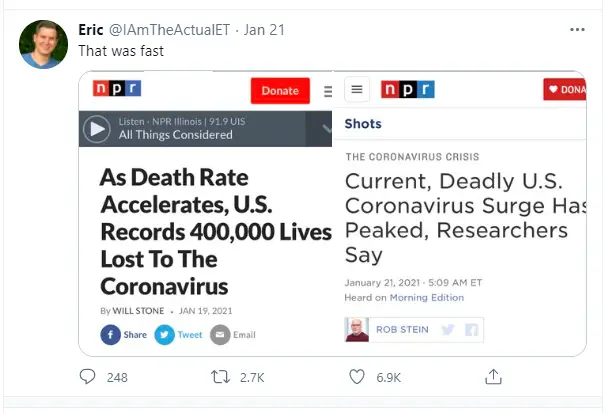
Task: Open Rob Stein author link
Action: (x=402, y=330)
